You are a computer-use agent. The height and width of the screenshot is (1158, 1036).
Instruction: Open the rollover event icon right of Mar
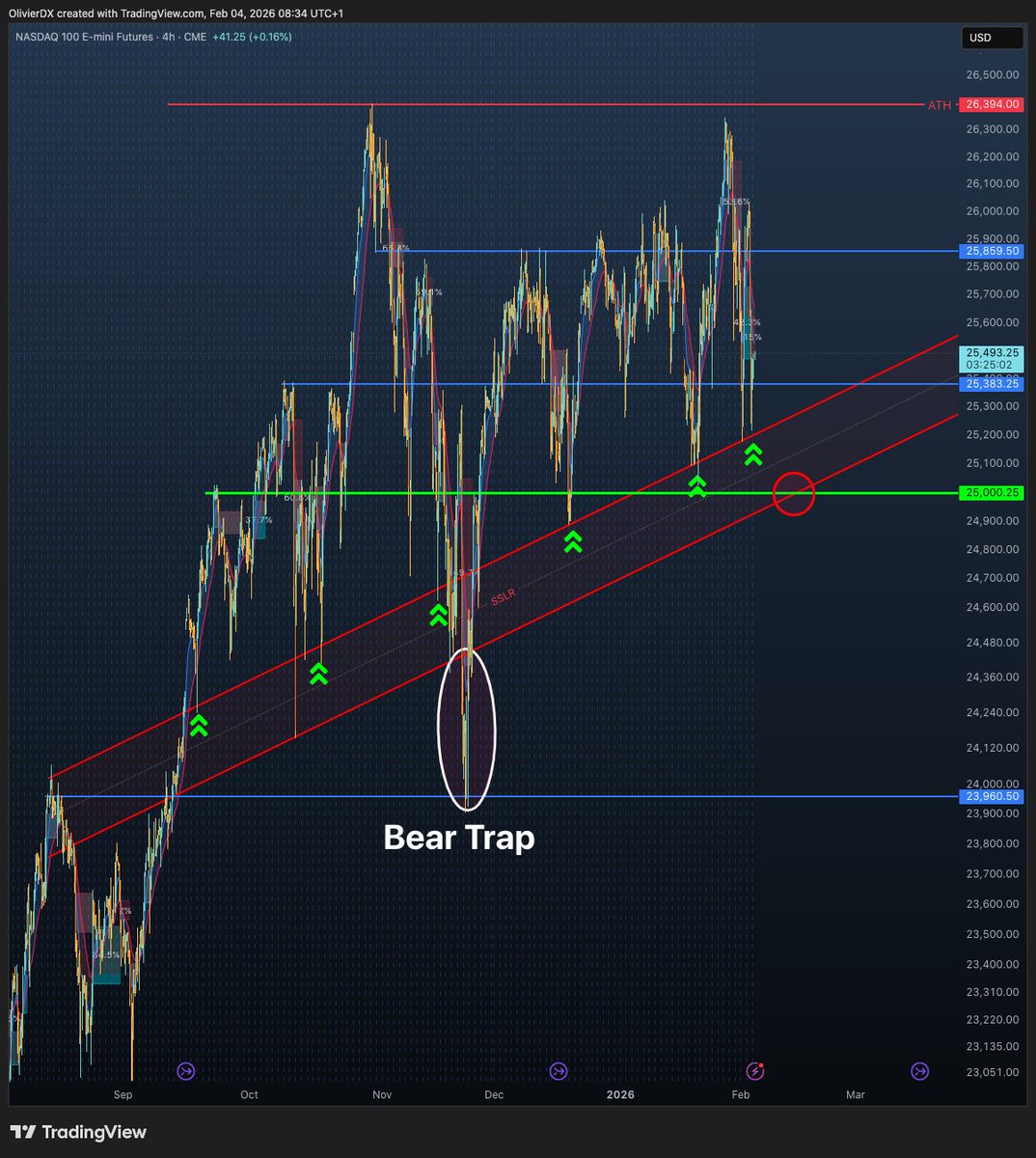coord(919,1070)
